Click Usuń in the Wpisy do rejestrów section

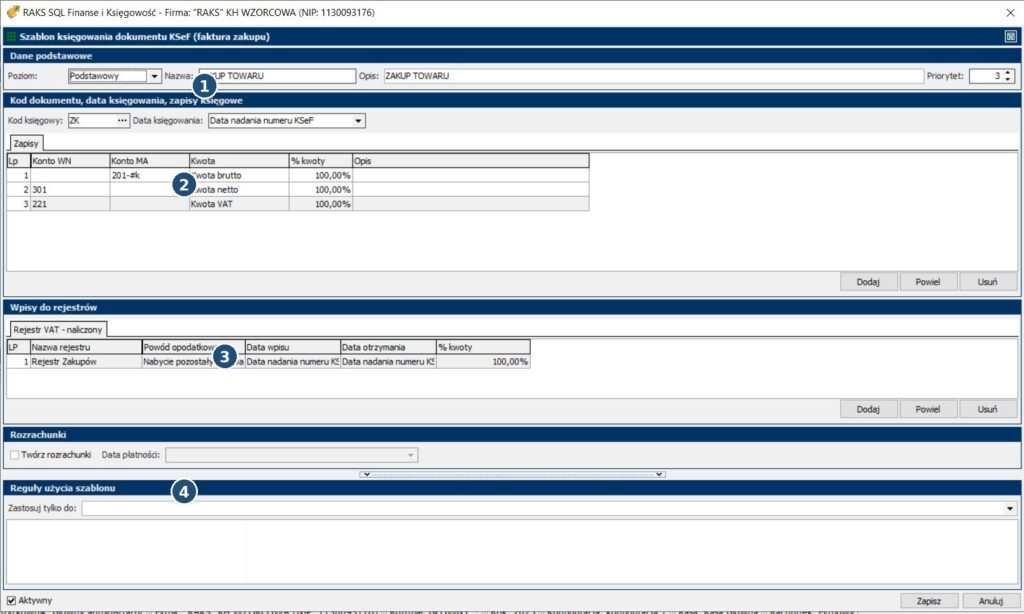click(x=988, y=410)
